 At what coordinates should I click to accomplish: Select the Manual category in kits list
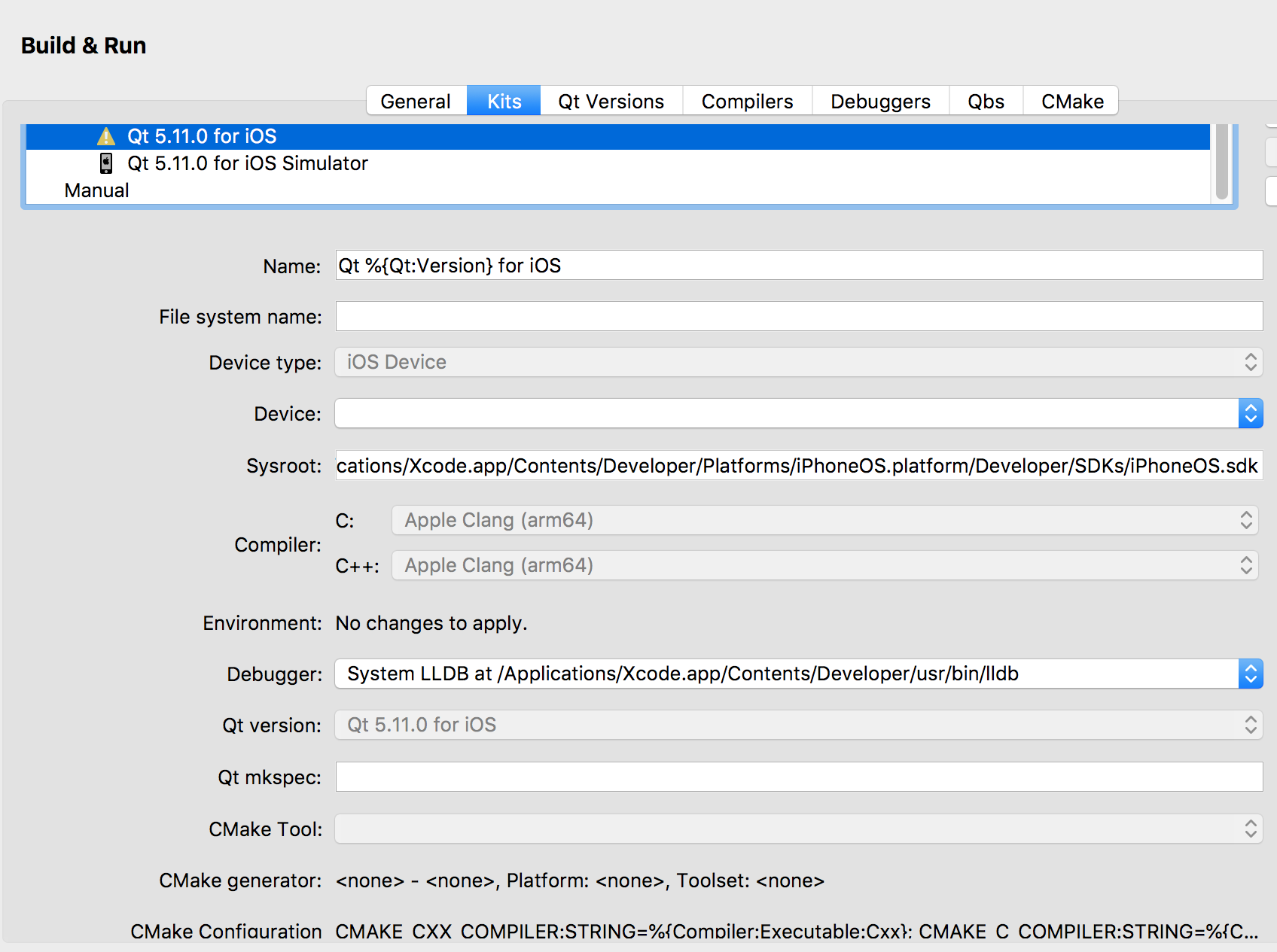(96, 190)
